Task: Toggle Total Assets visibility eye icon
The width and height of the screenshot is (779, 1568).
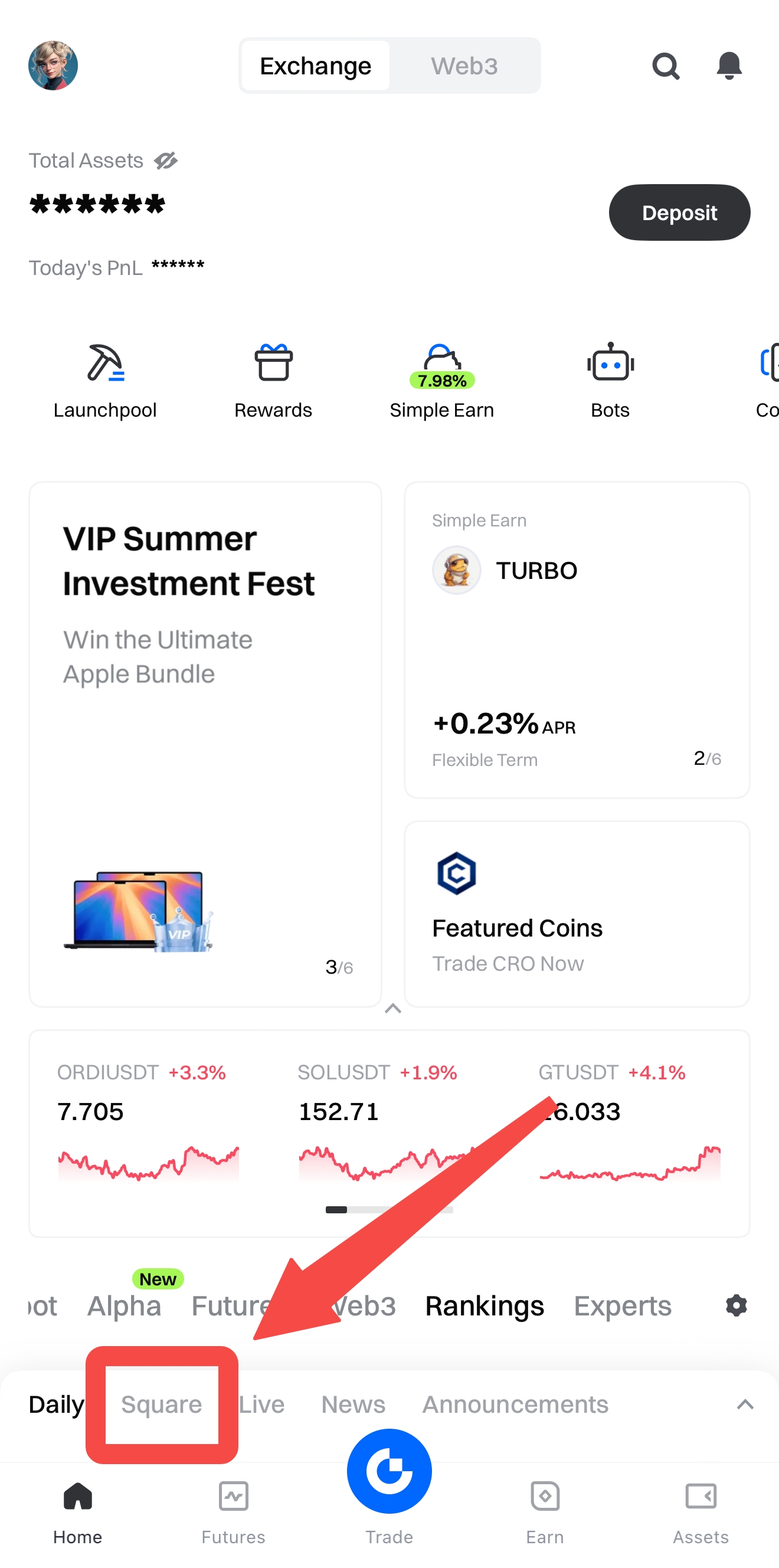Action: [165, 161]
